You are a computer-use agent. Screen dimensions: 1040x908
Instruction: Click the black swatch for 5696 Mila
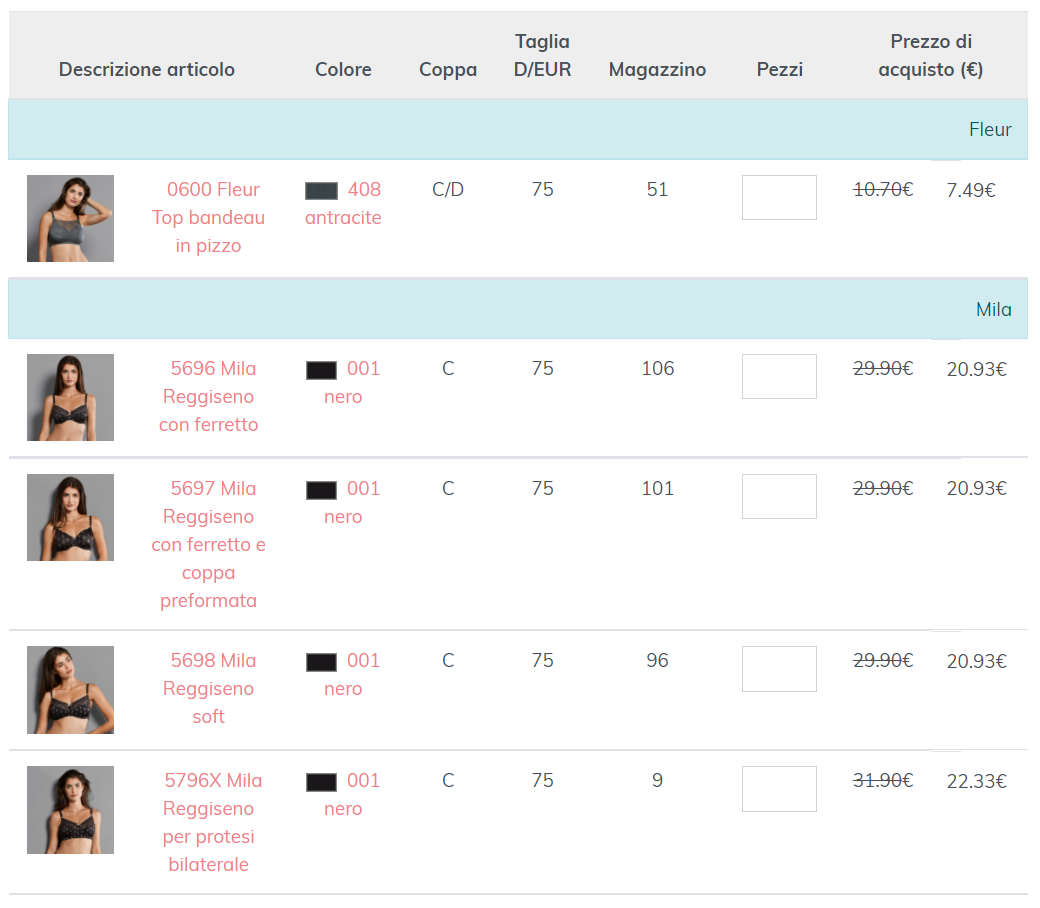[x=321, y=370]
